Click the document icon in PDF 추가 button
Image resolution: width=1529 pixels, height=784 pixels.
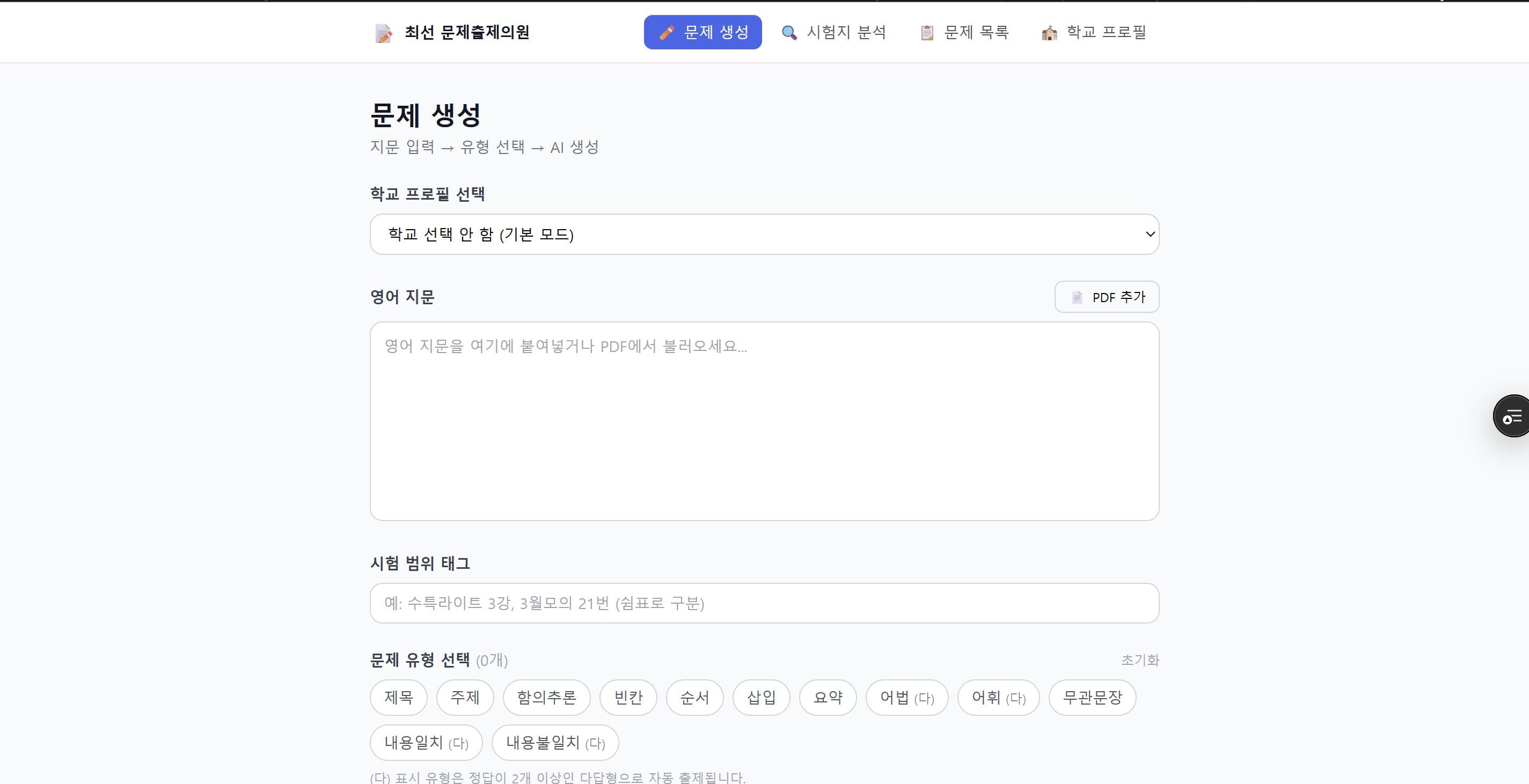click(x=1077, y=297)
